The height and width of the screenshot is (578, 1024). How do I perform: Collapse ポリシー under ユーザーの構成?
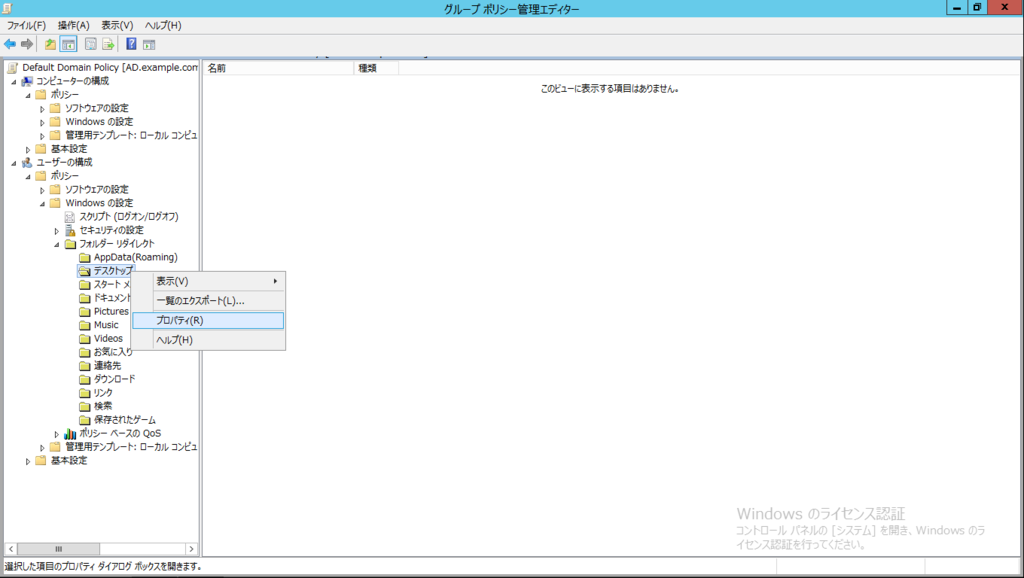pos(28,176)
